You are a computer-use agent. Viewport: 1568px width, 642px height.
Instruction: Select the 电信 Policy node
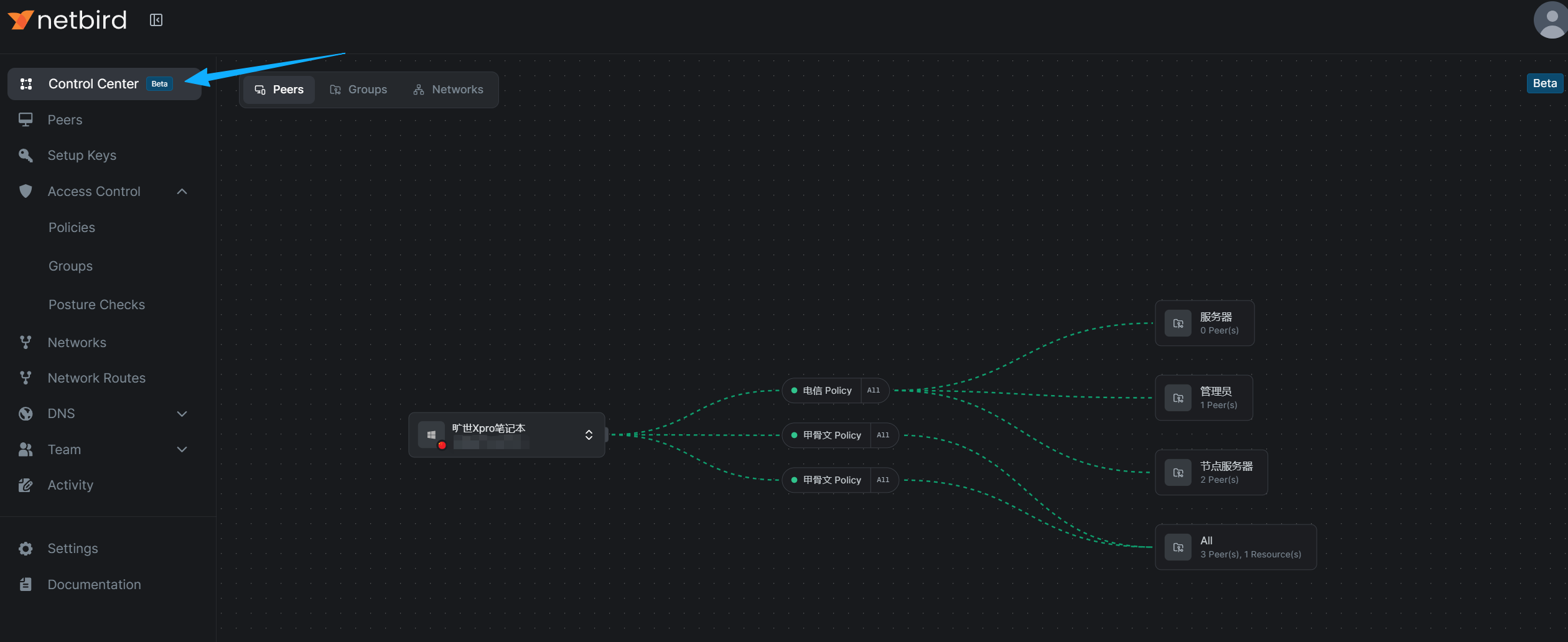826,391
